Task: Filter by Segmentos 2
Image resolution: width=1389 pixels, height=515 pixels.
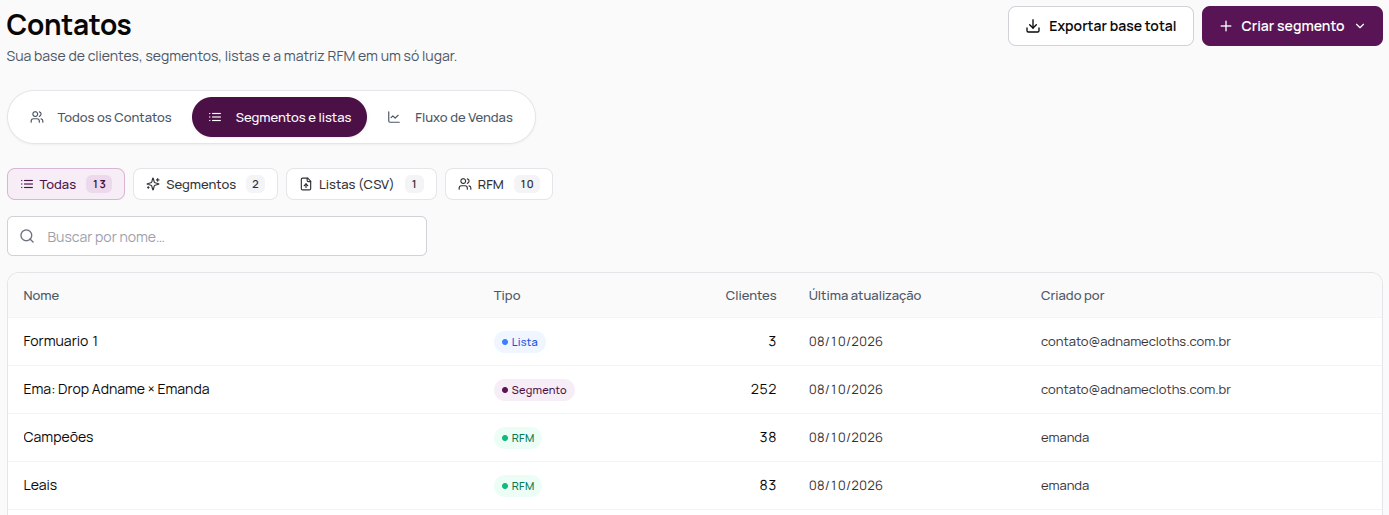Action: click(205, 184)
